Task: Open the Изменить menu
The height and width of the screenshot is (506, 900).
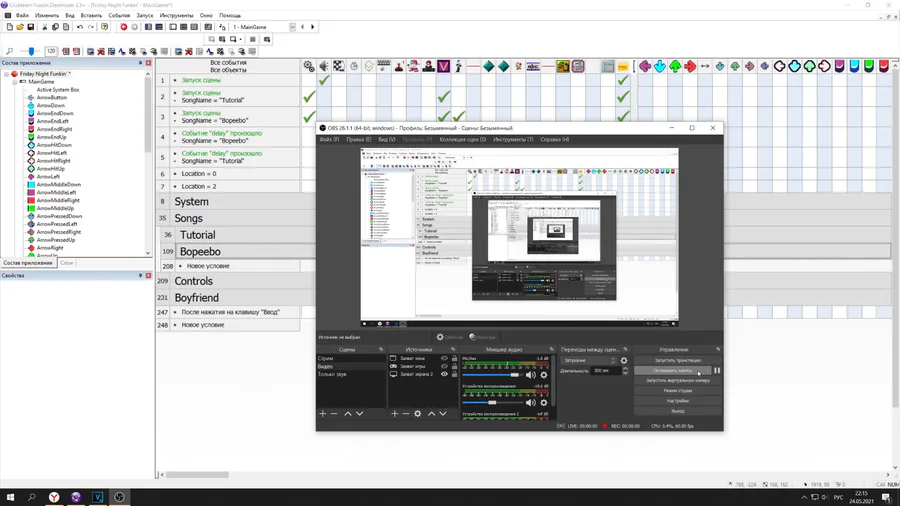Action: click(x=47, y=15)
